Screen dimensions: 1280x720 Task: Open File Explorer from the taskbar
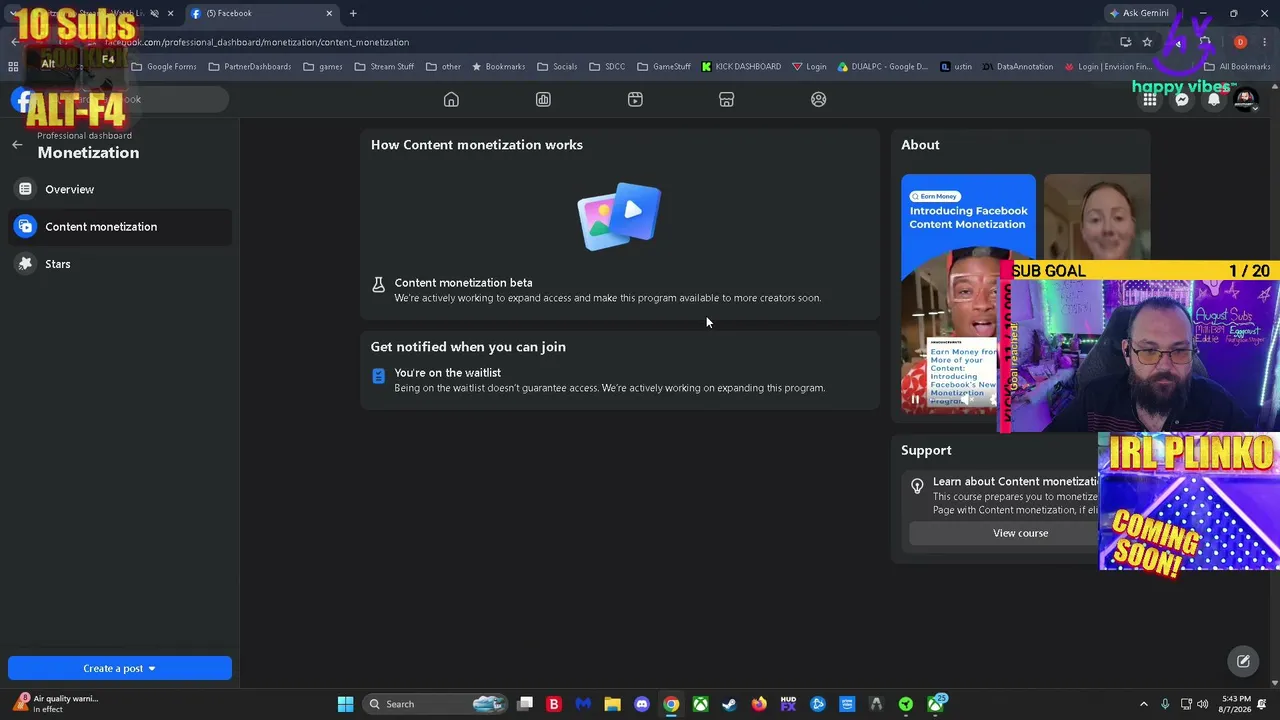point(612,704)
